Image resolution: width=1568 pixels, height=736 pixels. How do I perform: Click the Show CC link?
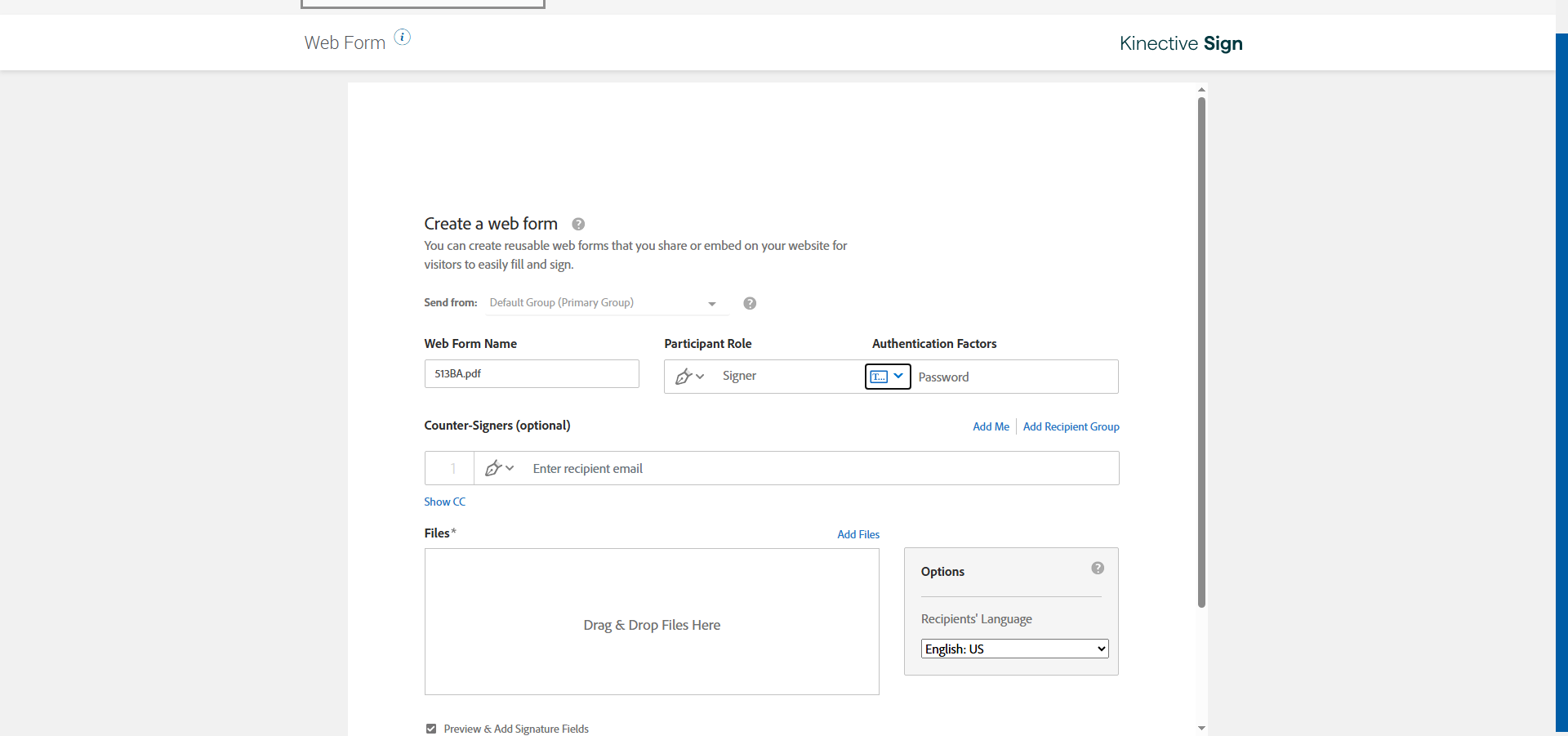pyautogui.click(x=444, y=502)
